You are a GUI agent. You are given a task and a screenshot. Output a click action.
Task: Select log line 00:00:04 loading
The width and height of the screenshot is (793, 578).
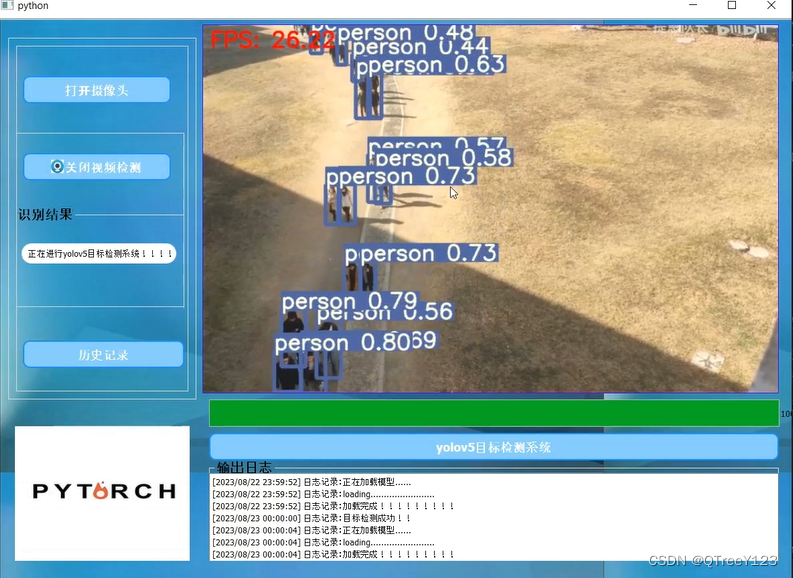[x=323, y=543]
